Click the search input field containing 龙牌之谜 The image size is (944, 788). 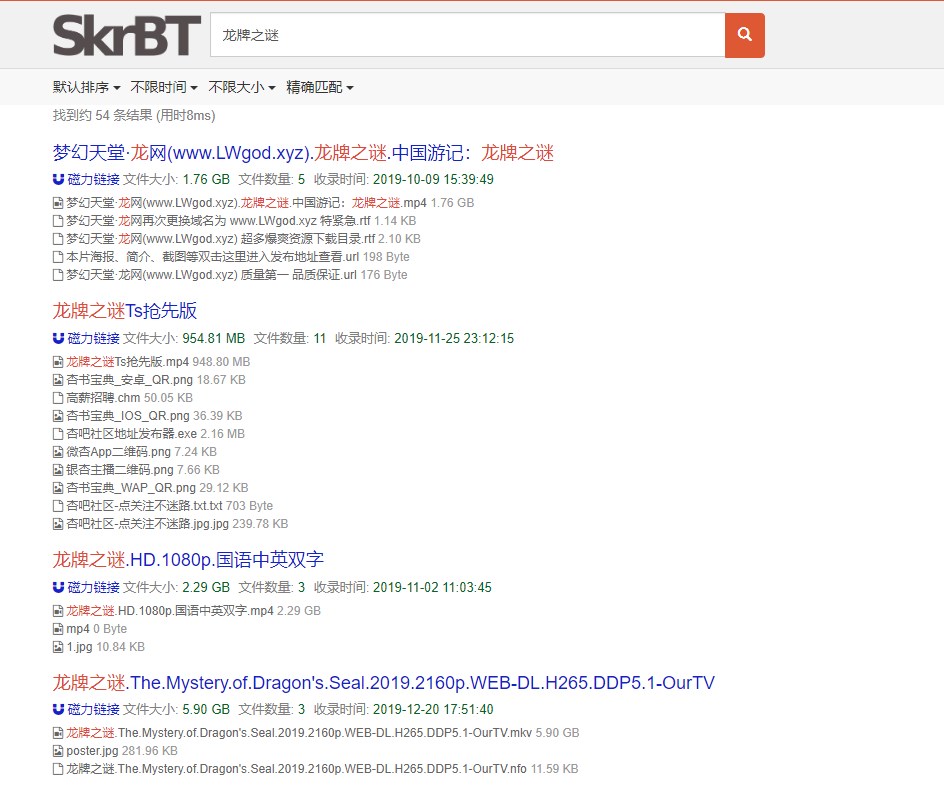coord(466,35)
